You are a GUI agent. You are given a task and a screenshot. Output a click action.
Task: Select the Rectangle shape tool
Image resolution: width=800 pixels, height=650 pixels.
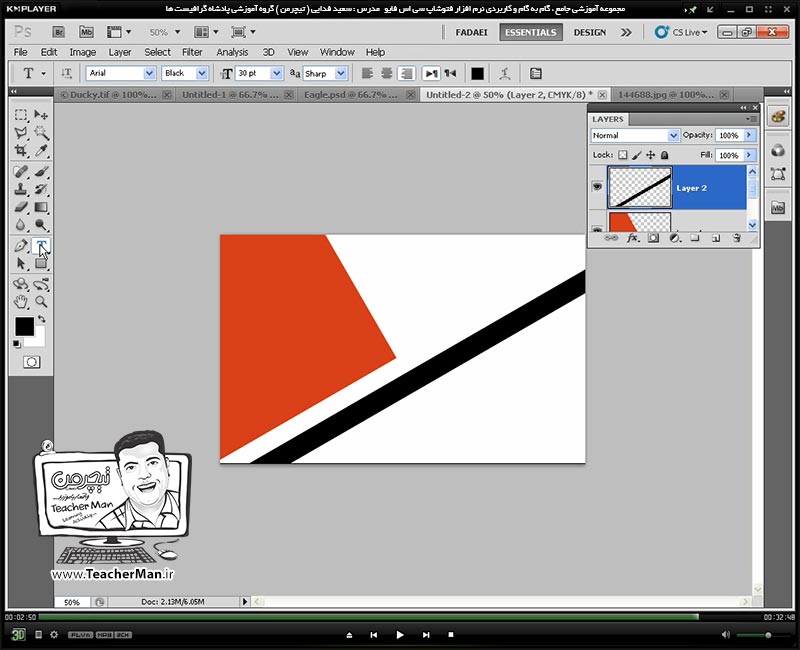(x=41, y=263)
